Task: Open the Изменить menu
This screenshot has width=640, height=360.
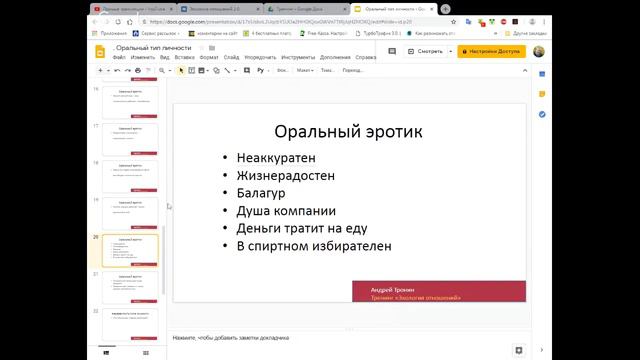Action: tap(143, 58)
